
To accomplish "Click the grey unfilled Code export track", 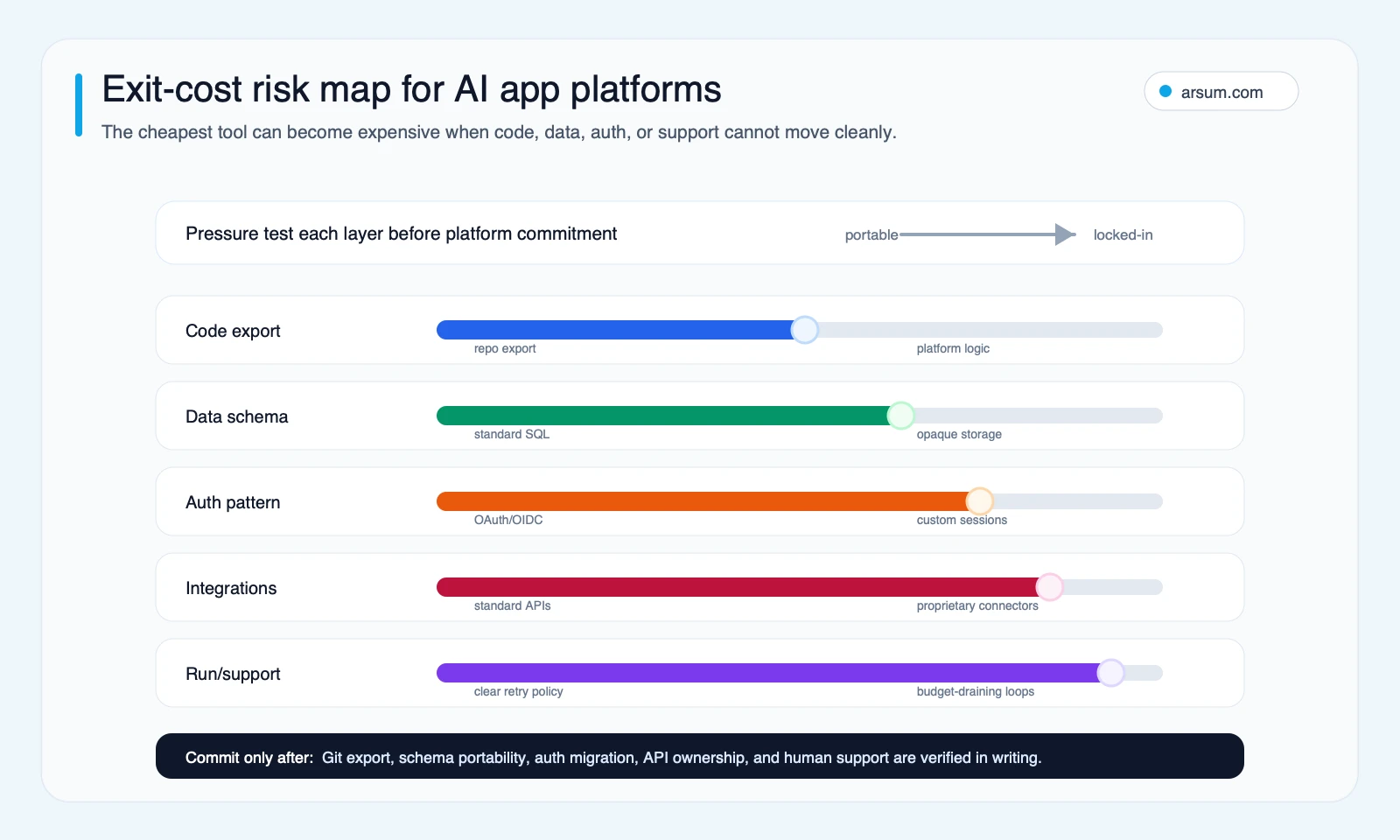I will [x=990, y=330].
